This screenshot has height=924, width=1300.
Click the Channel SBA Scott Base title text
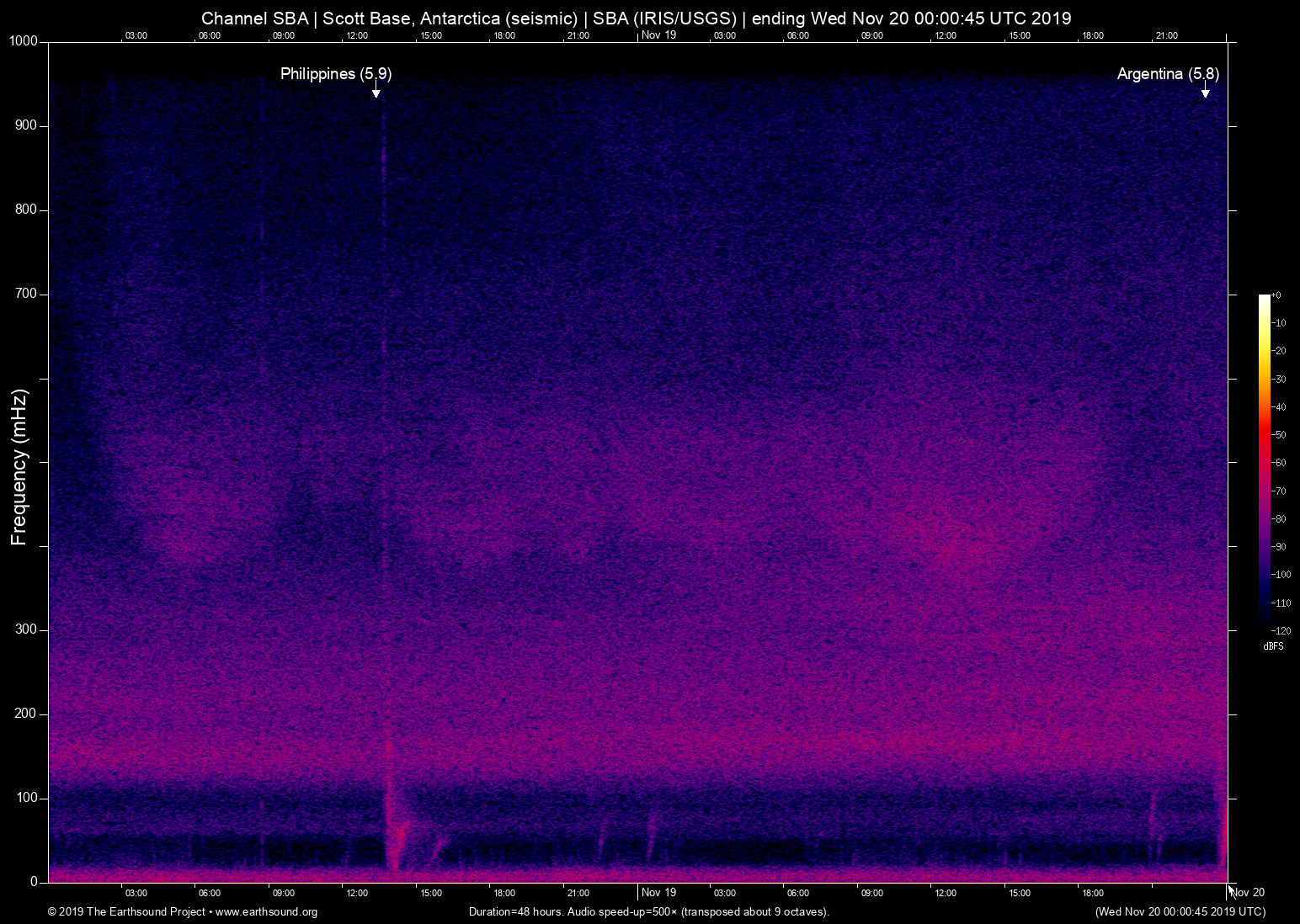[636, 19]
